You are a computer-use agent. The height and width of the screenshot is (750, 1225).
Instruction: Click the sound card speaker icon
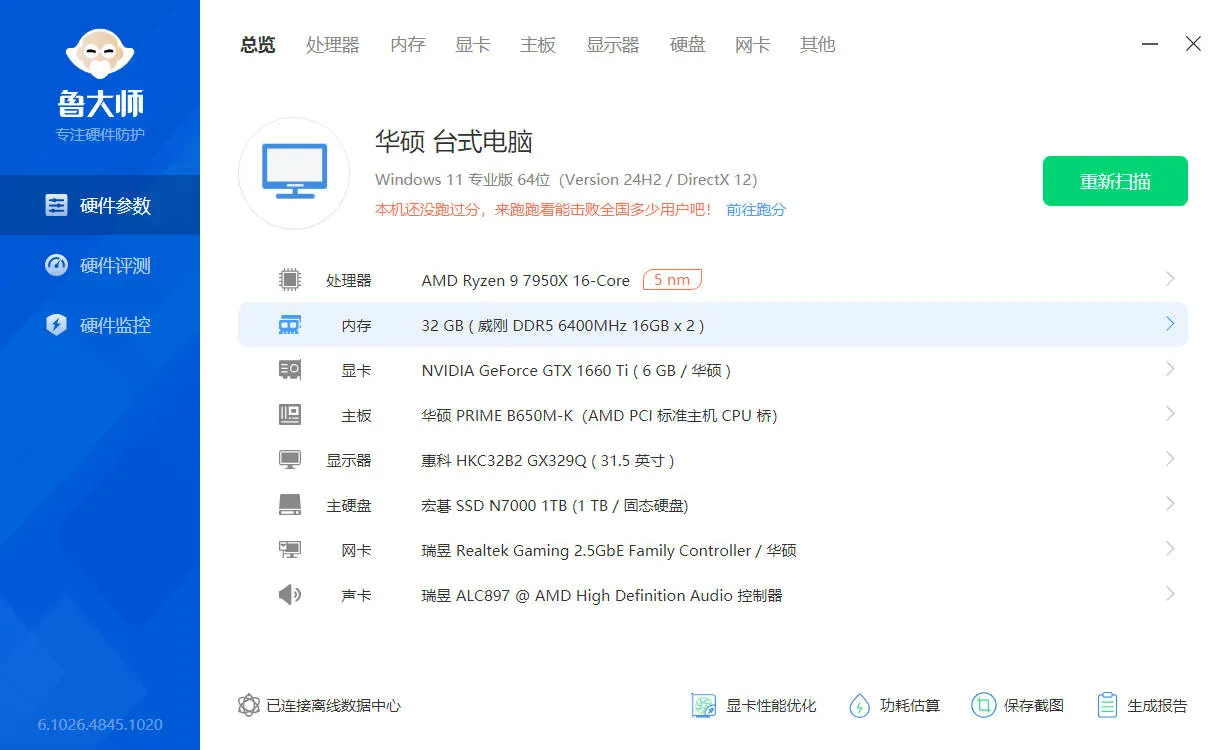(x=290, y=595)
